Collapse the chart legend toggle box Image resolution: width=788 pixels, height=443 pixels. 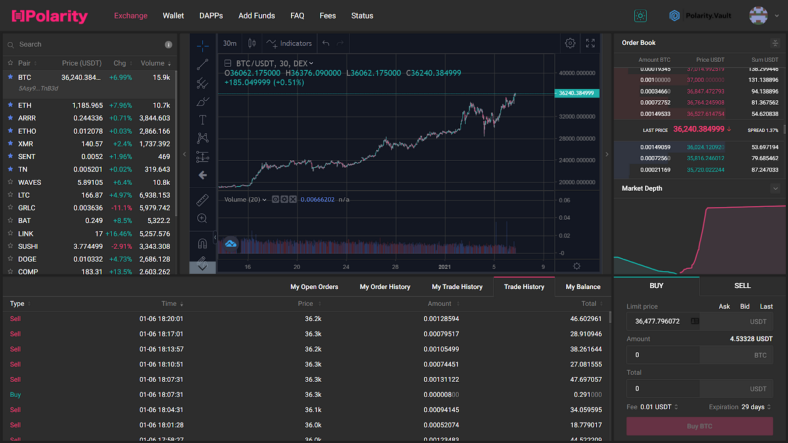tap(228, 63)
